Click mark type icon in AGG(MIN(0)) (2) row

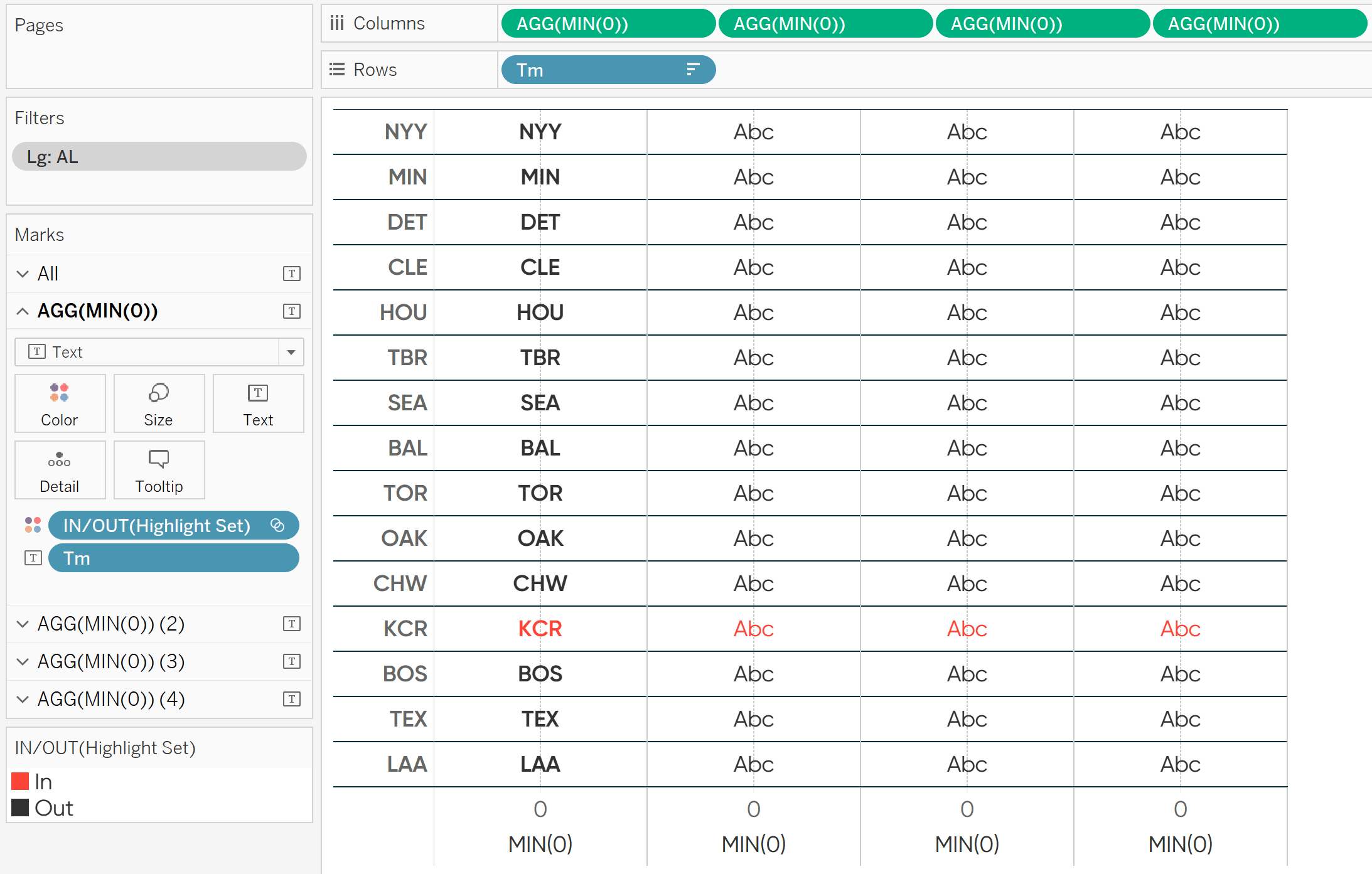[292, 624]
